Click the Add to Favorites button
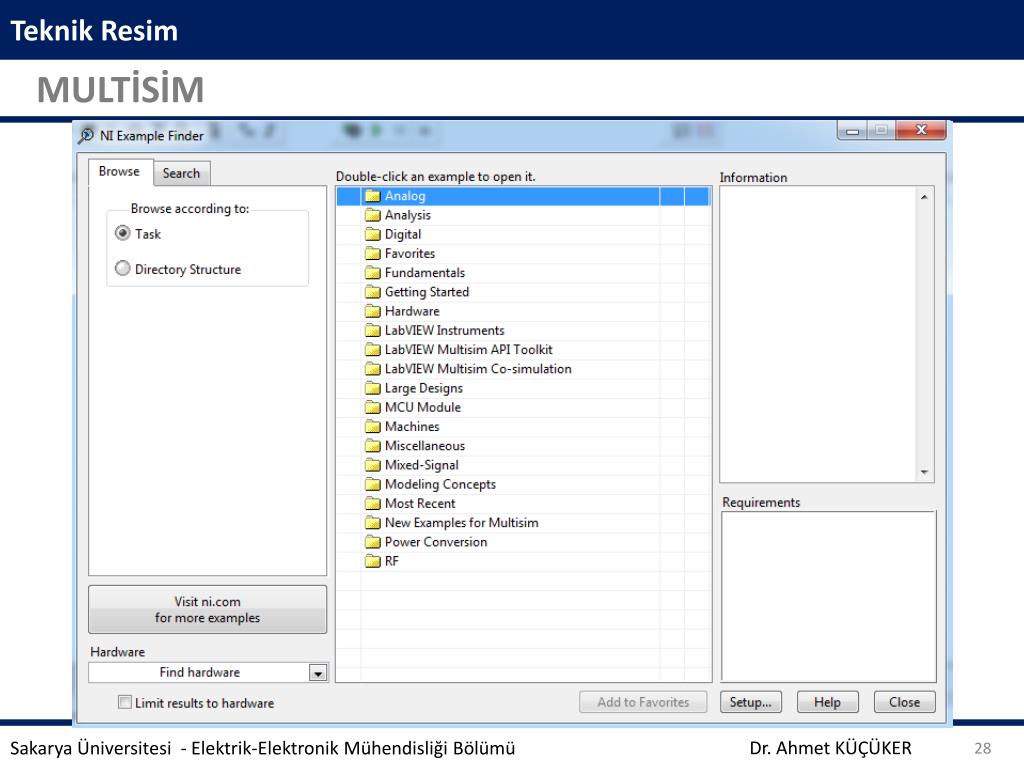Viewport: 1024px width, 768px height. [643, 702]
